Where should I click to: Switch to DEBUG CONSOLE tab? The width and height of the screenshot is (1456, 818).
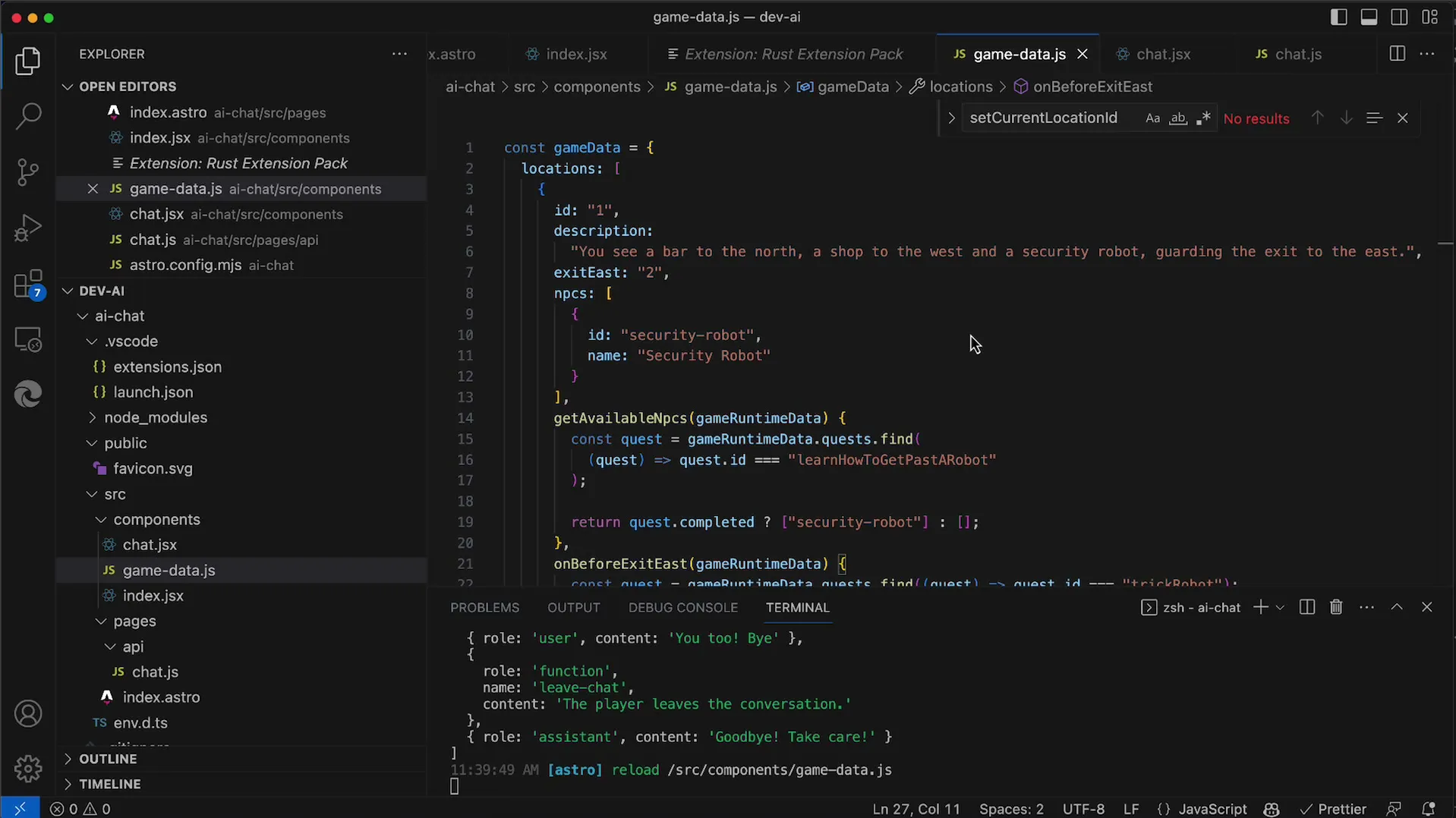(x=682, y=607)
